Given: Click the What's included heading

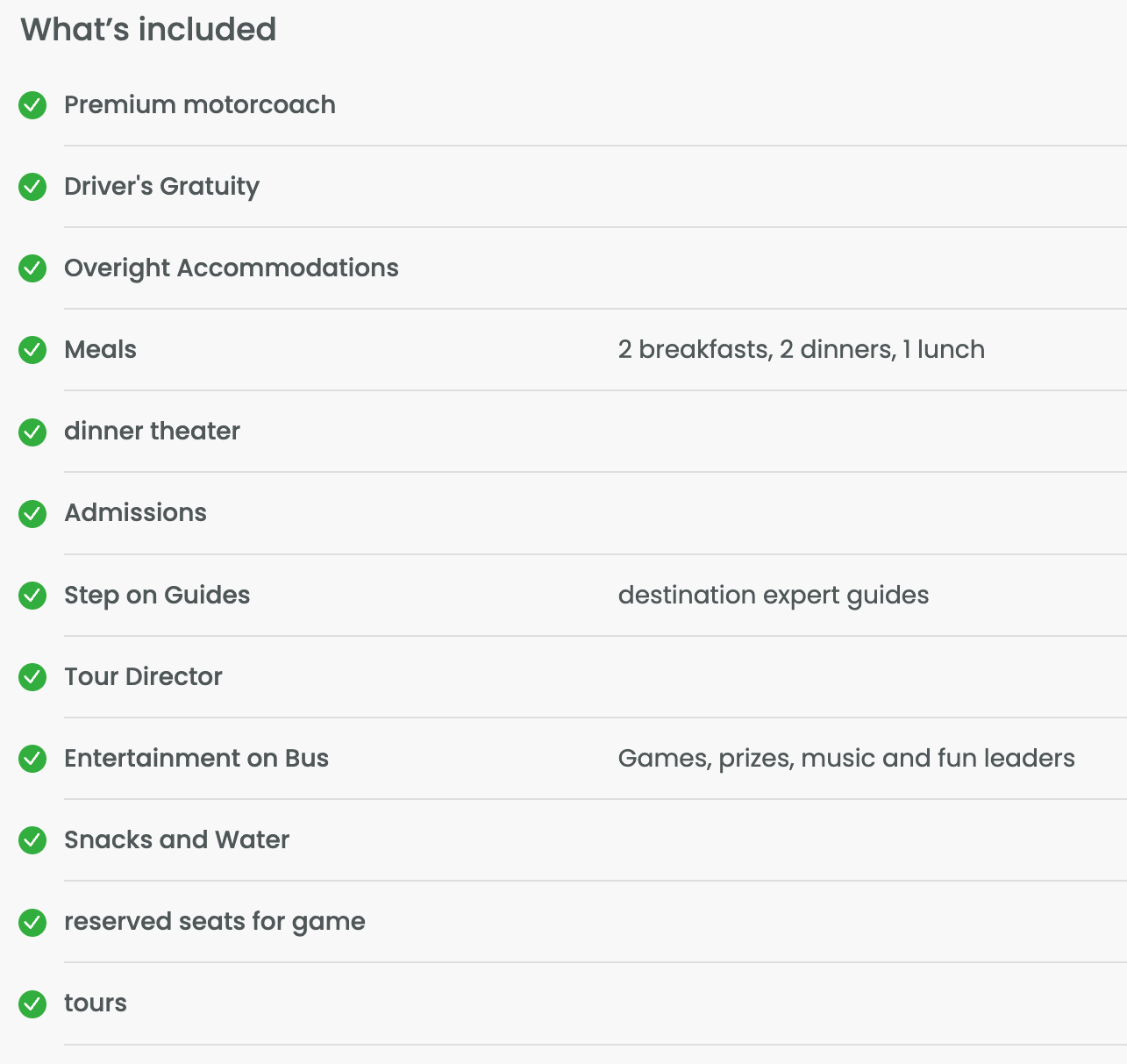Looking at the screenshot, I should tap(148, 29).
